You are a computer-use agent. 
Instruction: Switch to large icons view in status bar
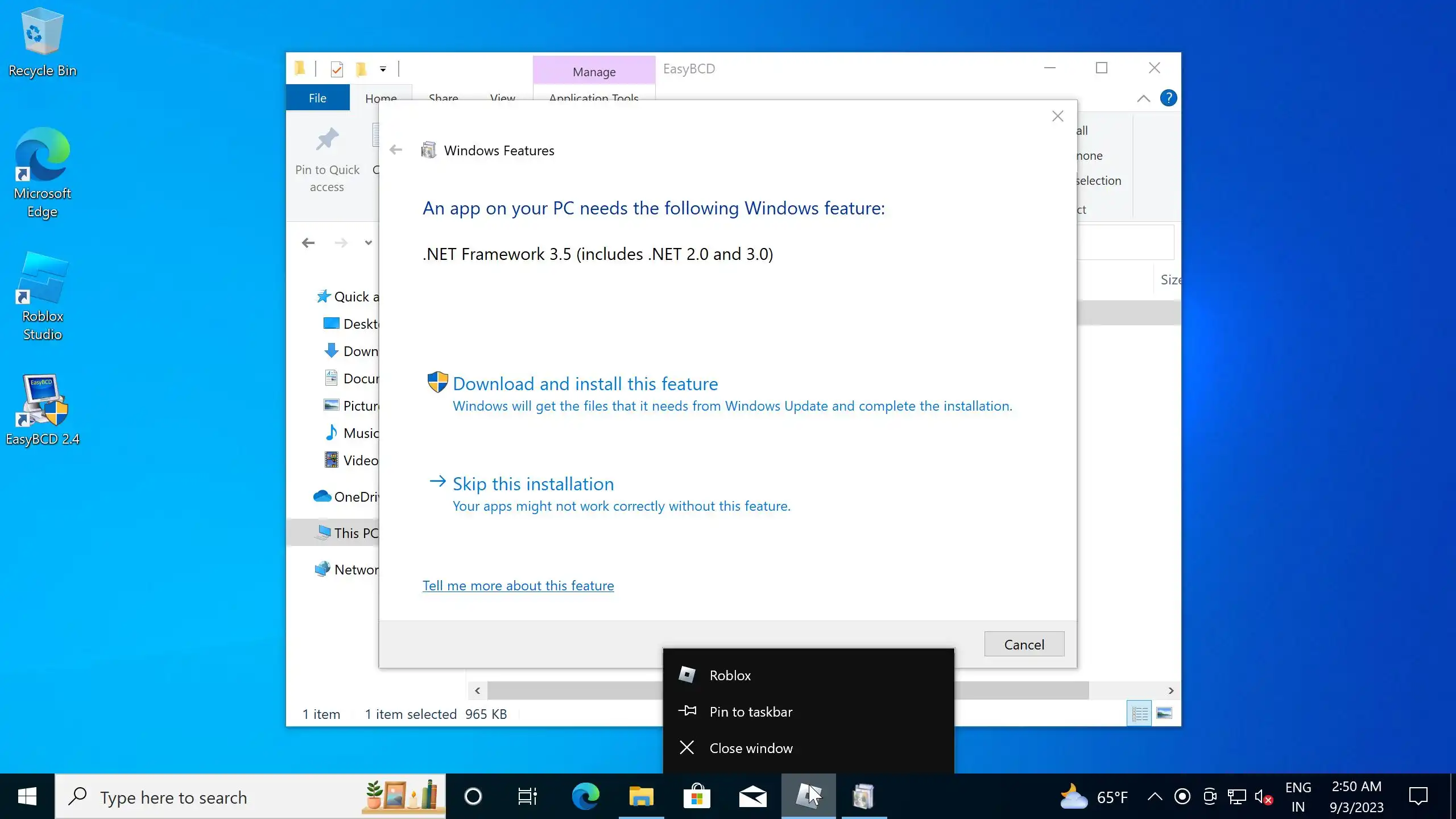point(1164,713)
